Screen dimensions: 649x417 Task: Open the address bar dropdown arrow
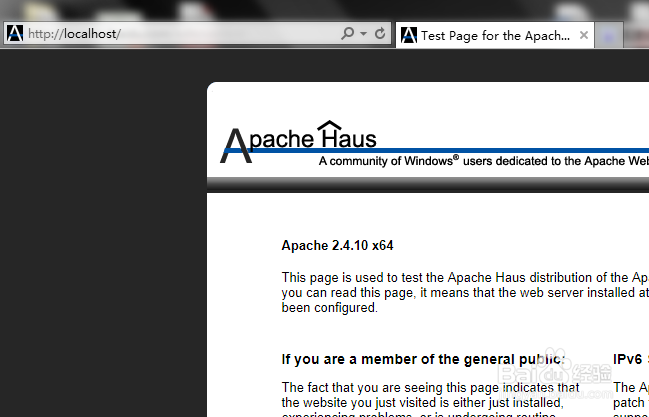tap(363, 33)
